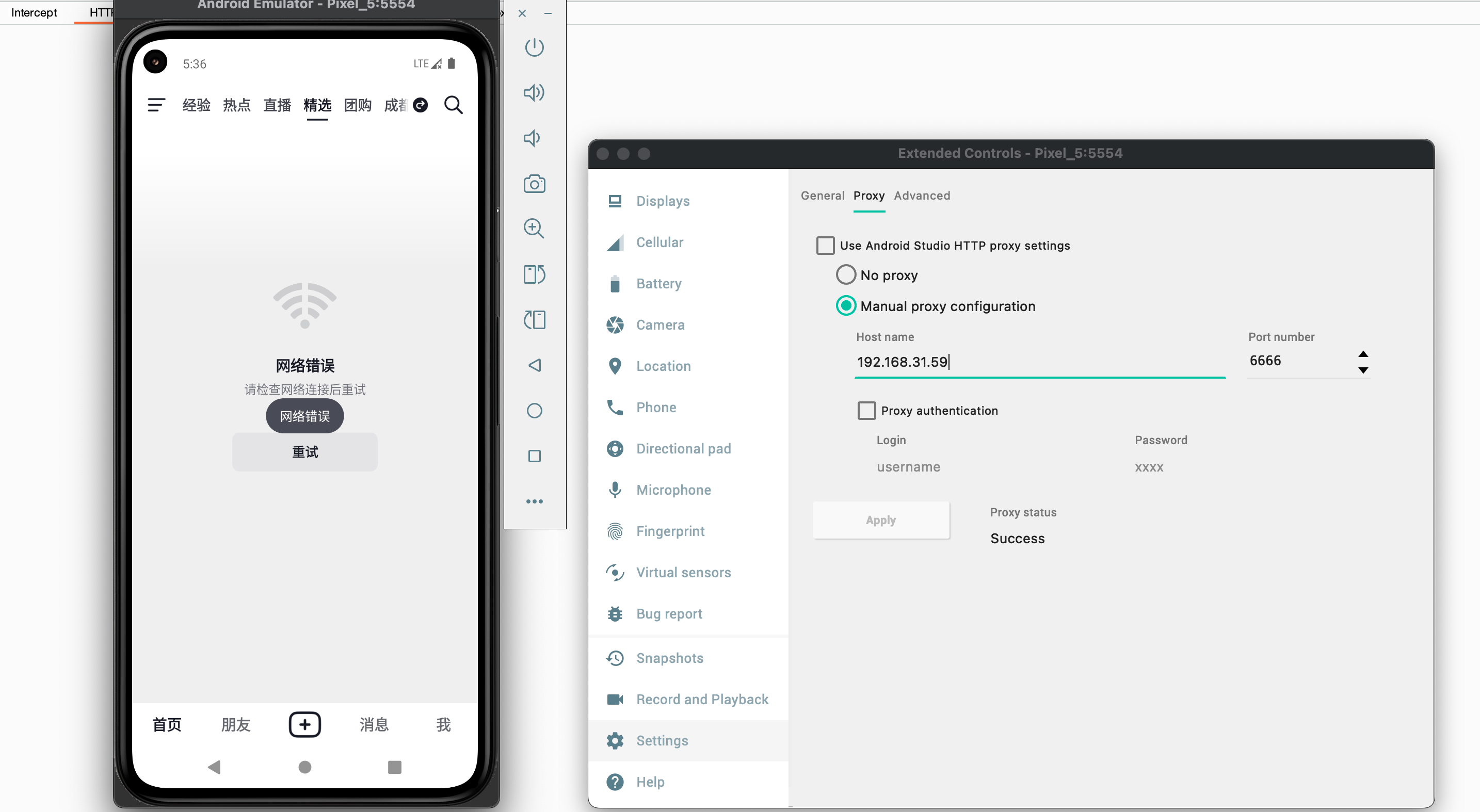Decrease port number with down arrow
The height and width of the screenshot is (812, 1480).
coord(1363,370)
